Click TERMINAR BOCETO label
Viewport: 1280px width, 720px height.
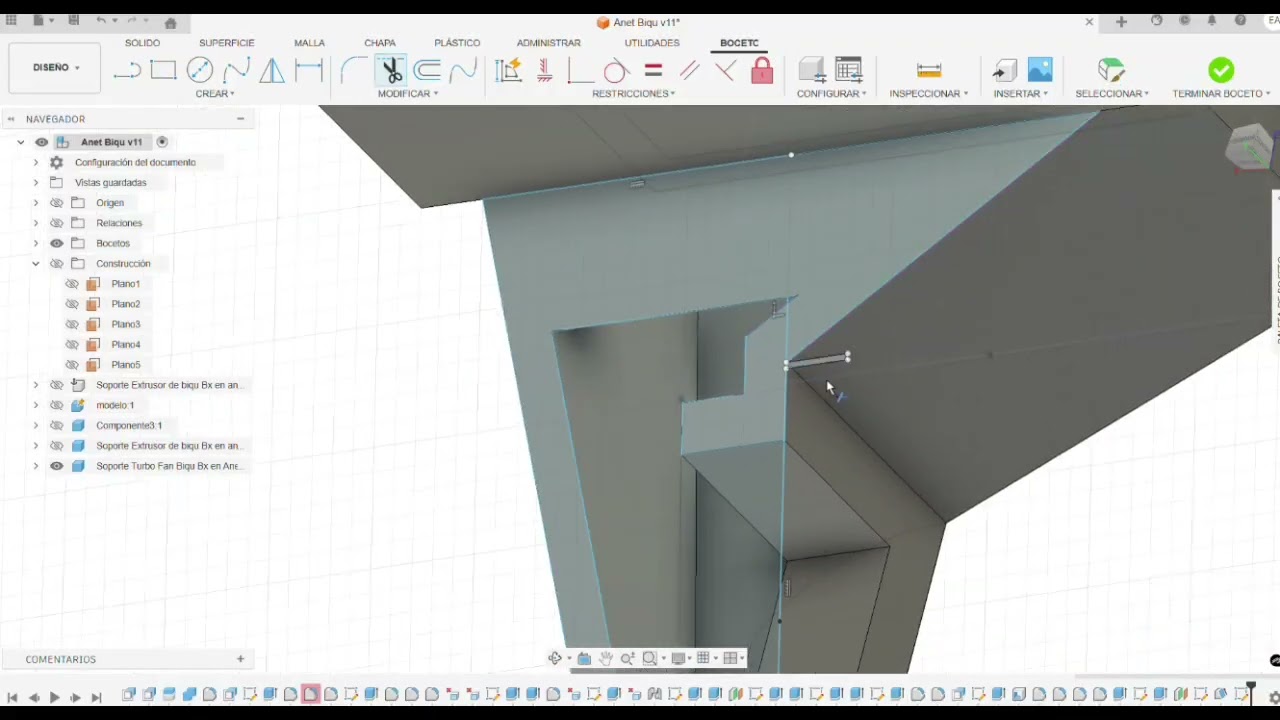tap(1218, 94)
